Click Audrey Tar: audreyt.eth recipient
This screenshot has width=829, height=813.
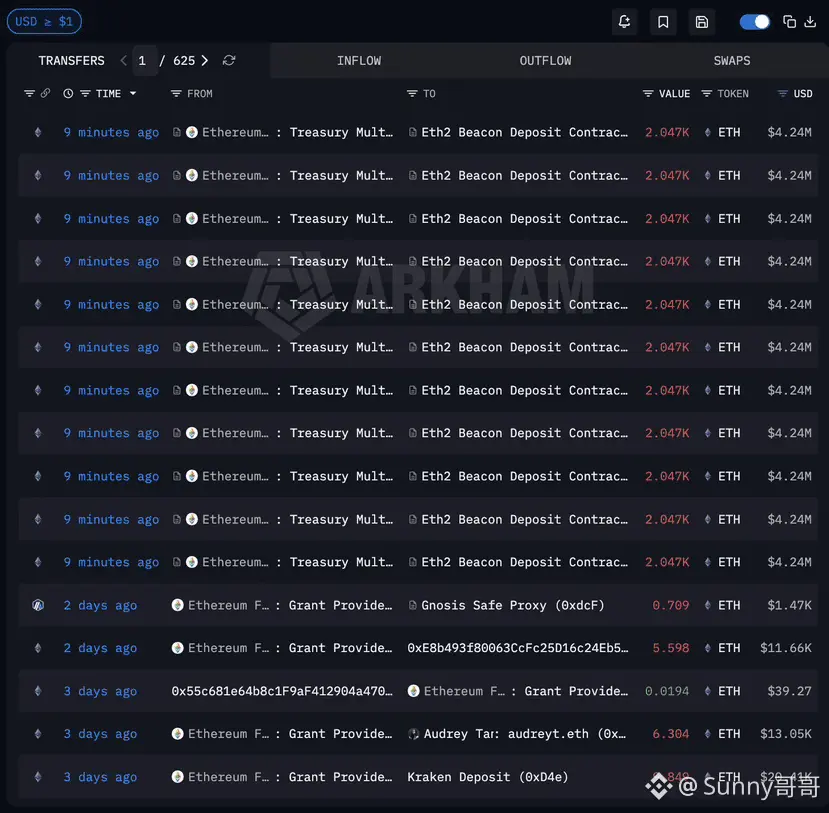tap(524, 734)
